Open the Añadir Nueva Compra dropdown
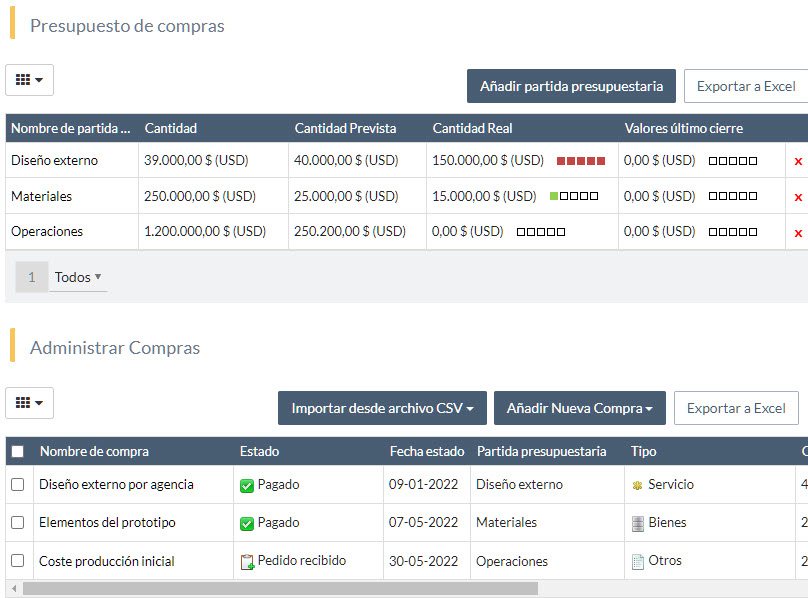This screenshot has width=808, height=598. coord(580,408)
